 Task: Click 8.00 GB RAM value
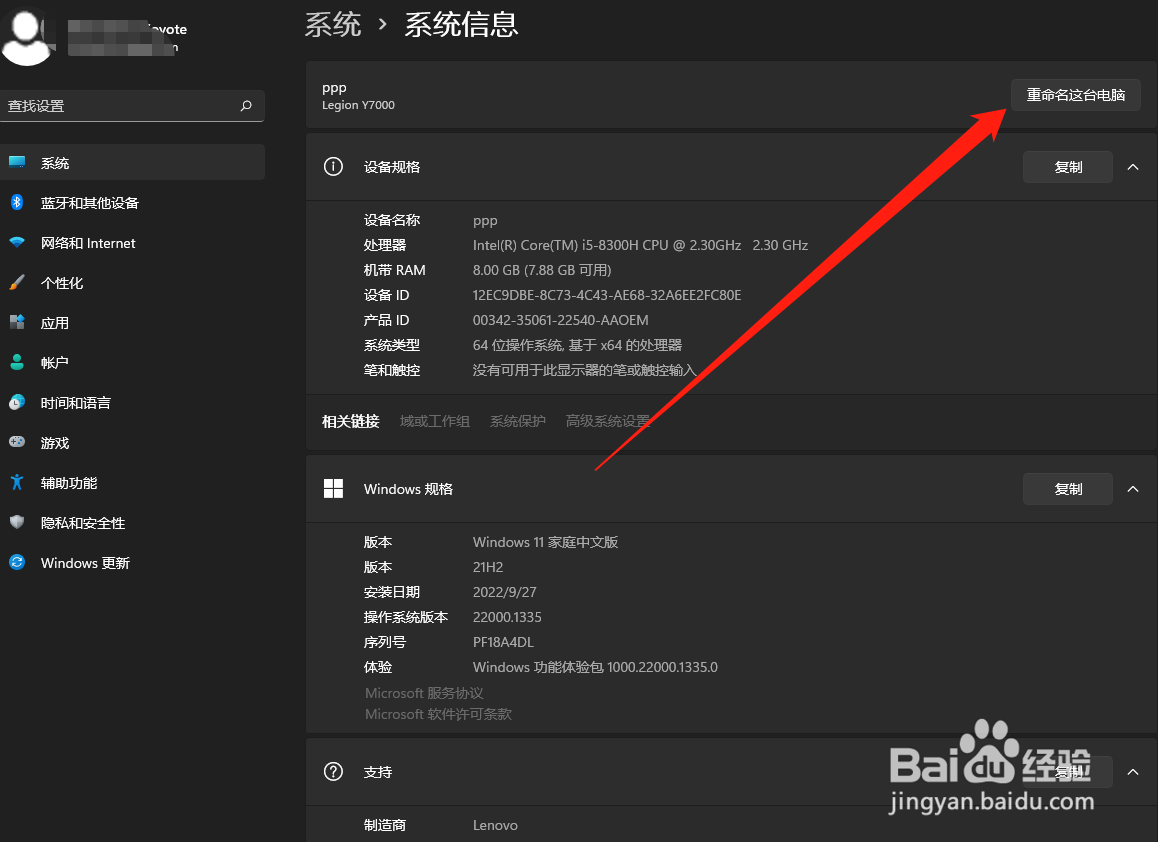pos(542,270)
